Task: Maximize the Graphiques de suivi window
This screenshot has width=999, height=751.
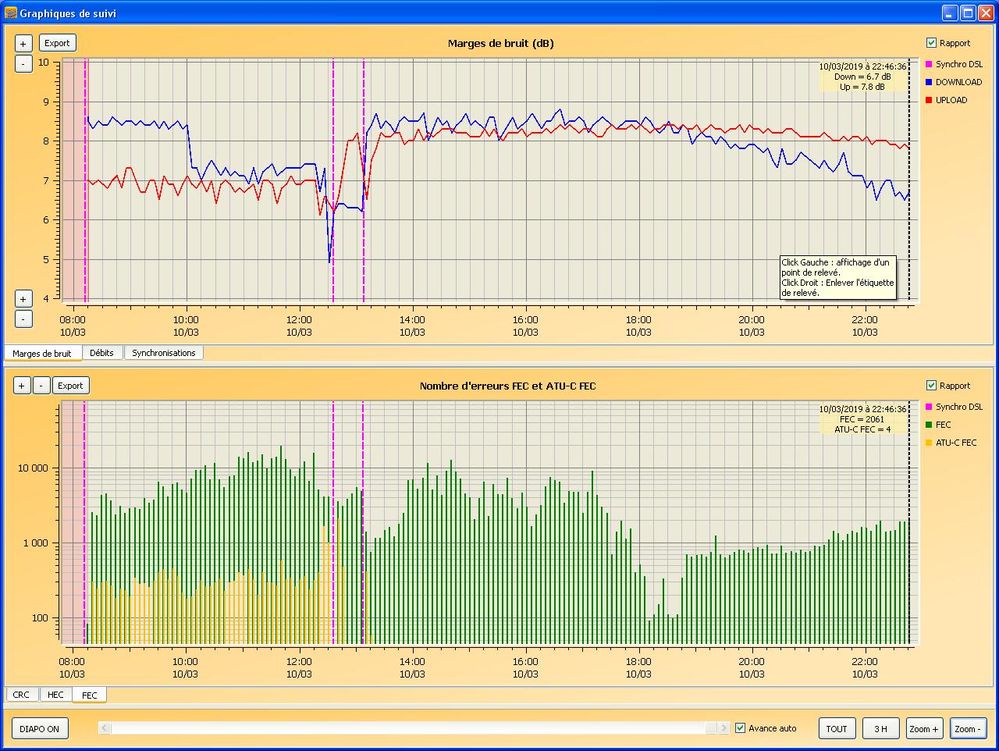Action: point(968,13)
